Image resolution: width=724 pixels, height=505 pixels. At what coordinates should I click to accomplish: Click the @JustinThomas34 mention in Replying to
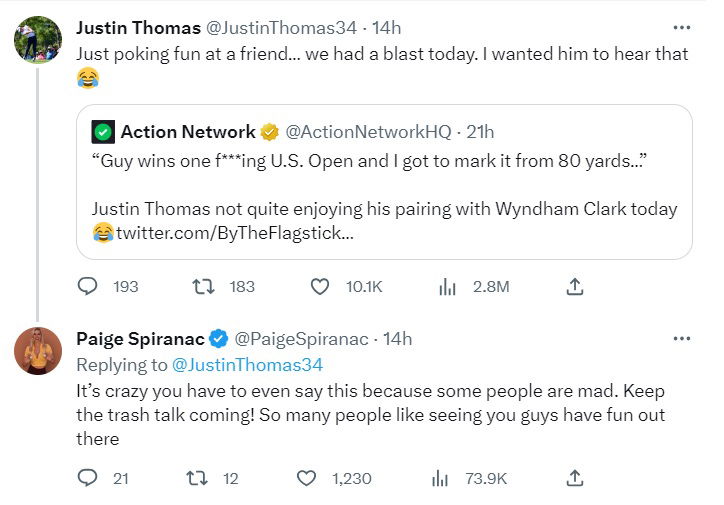(247, 364)
